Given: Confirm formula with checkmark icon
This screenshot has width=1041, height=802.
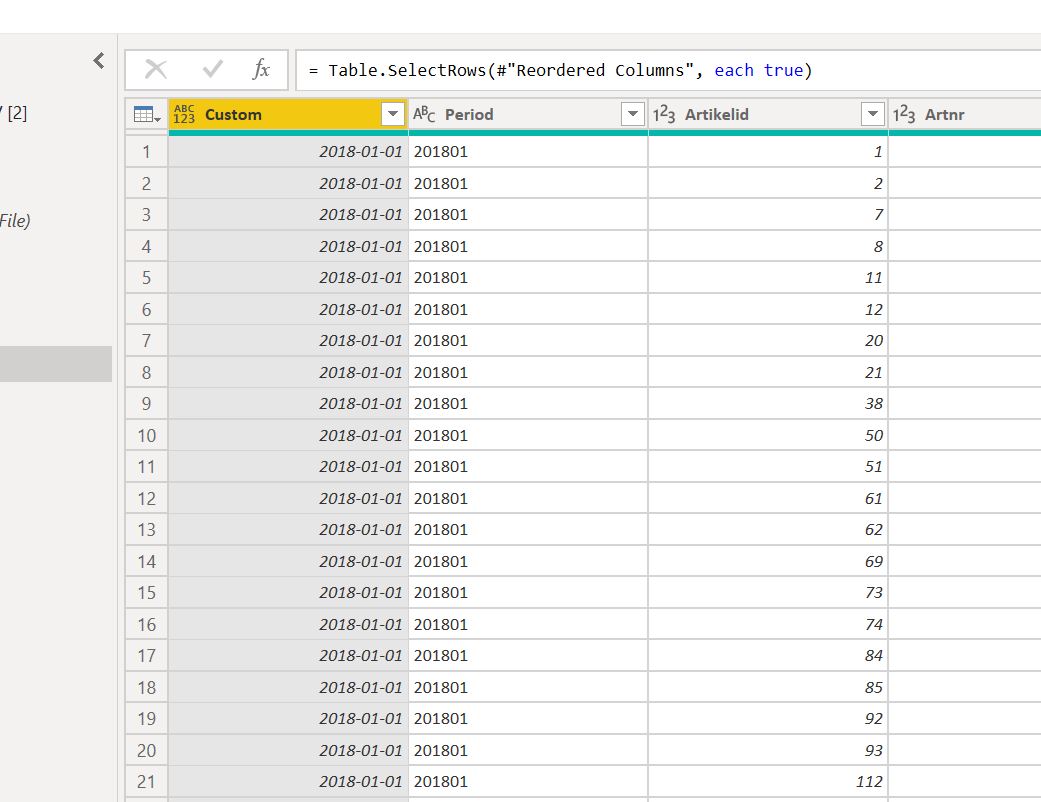Looking at the screenshot, I should click(x=212, y=69).
